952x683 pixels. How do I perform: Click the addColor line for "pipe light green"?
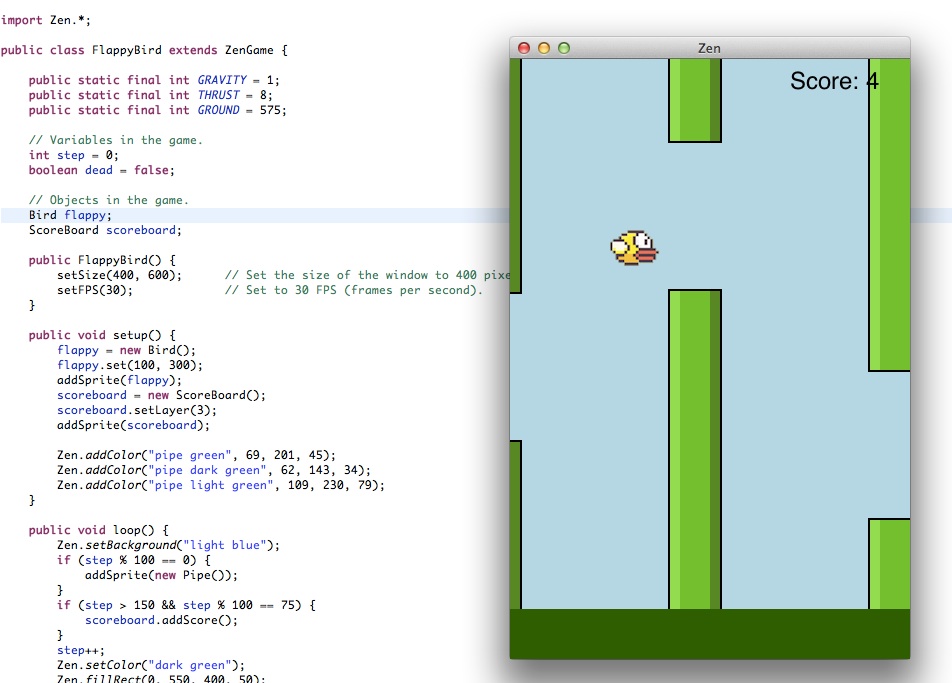(221, 485)
